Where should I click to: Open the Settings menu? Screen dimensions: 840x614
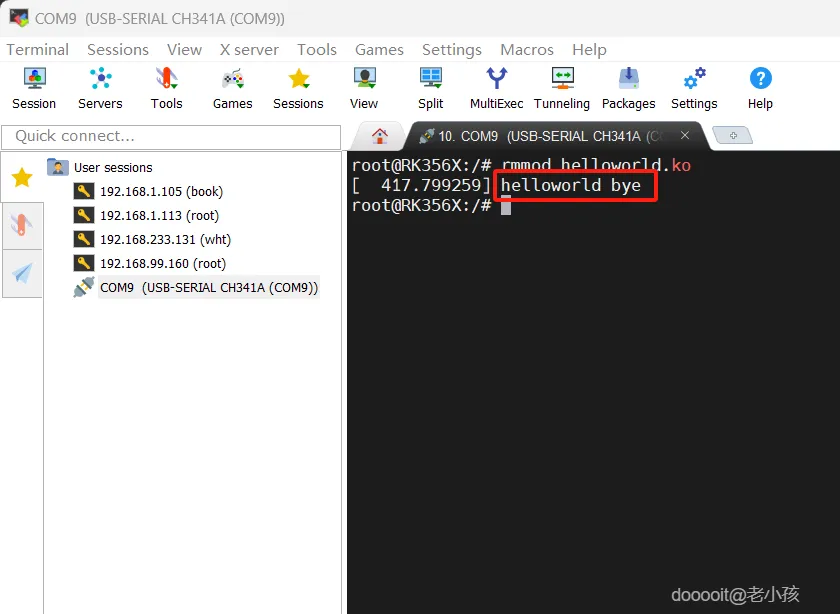pyautogui.click(x=452, y=49)
